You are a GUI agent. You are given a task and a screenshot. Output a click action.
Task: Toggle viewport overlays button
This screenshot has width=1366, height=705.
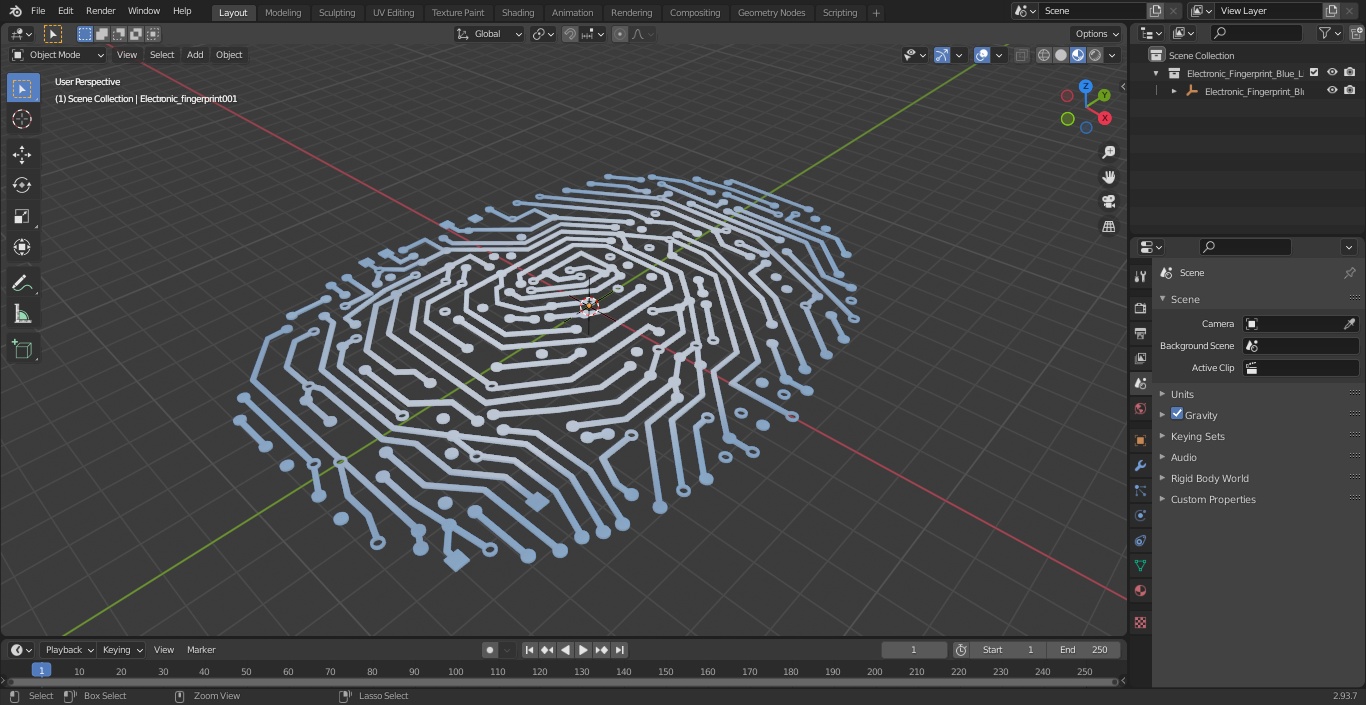[x=982, y=55]
